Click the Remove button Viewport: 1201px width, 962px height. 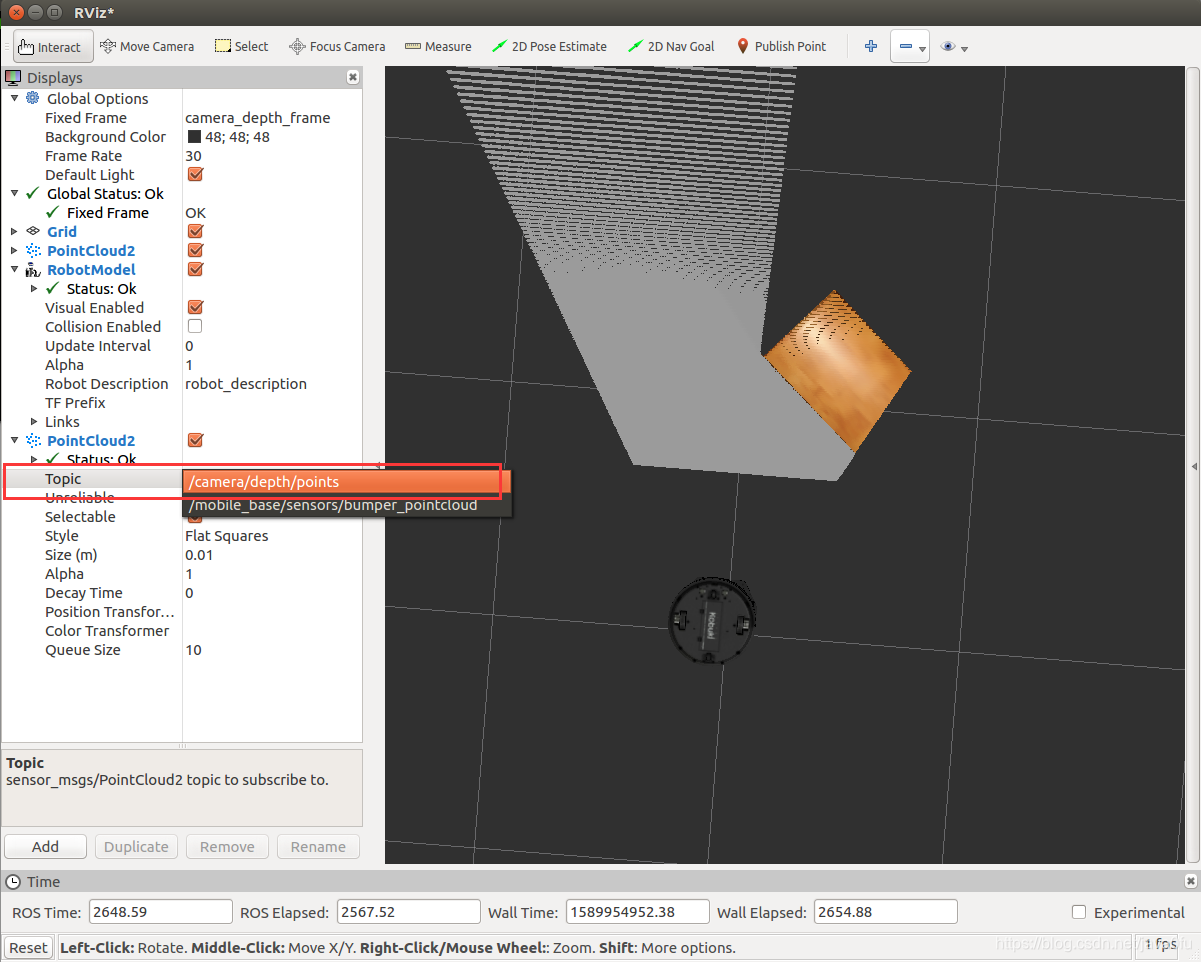[227, 846]
